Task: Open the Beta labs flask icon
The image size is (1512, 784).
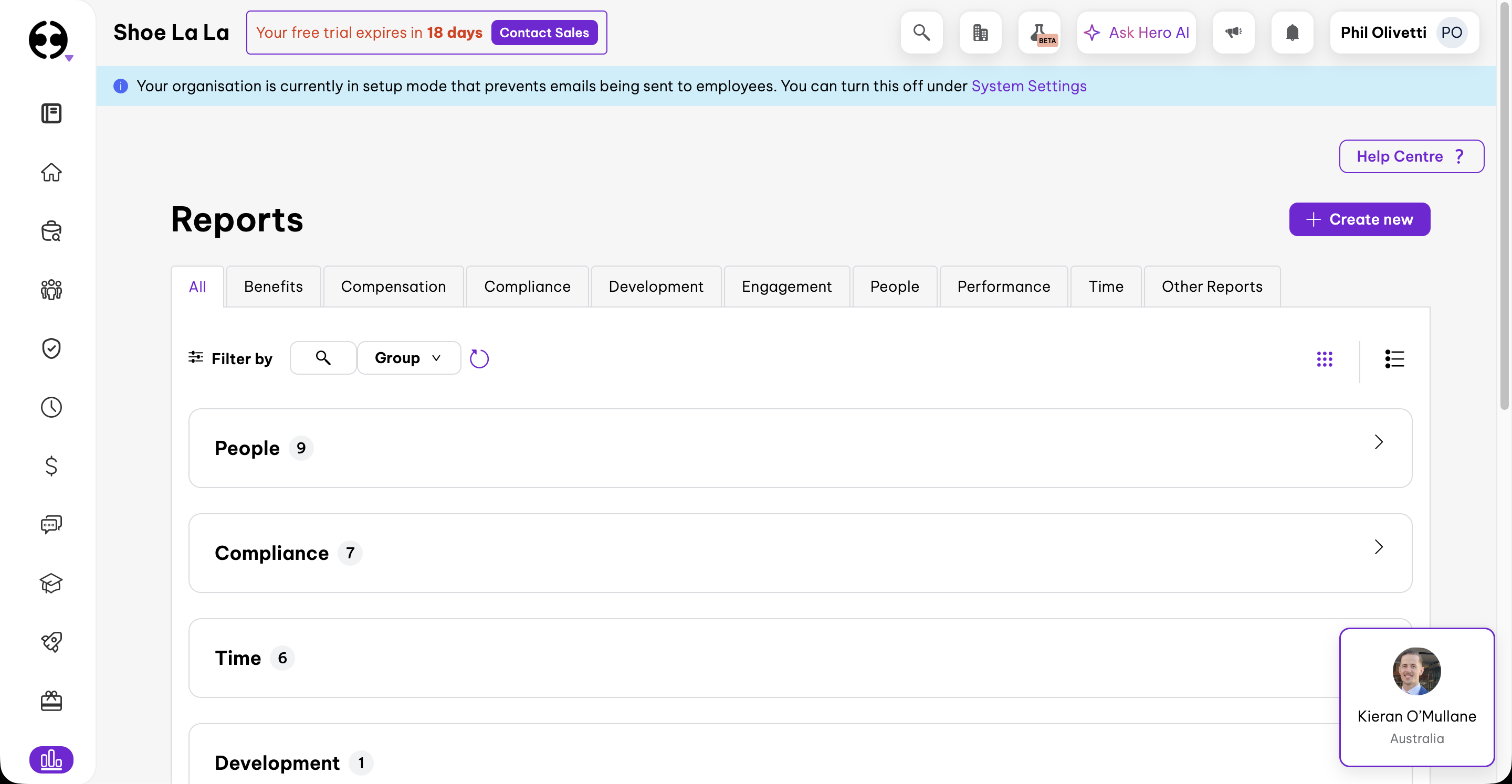Action: 1039,33
